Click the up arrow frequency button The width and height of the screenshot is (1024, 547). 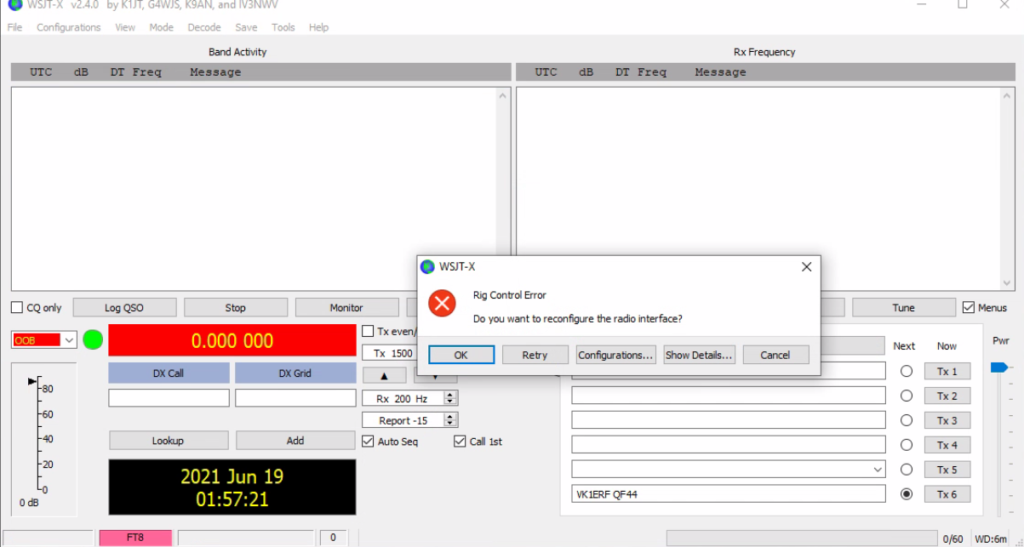tap(384, 375)
